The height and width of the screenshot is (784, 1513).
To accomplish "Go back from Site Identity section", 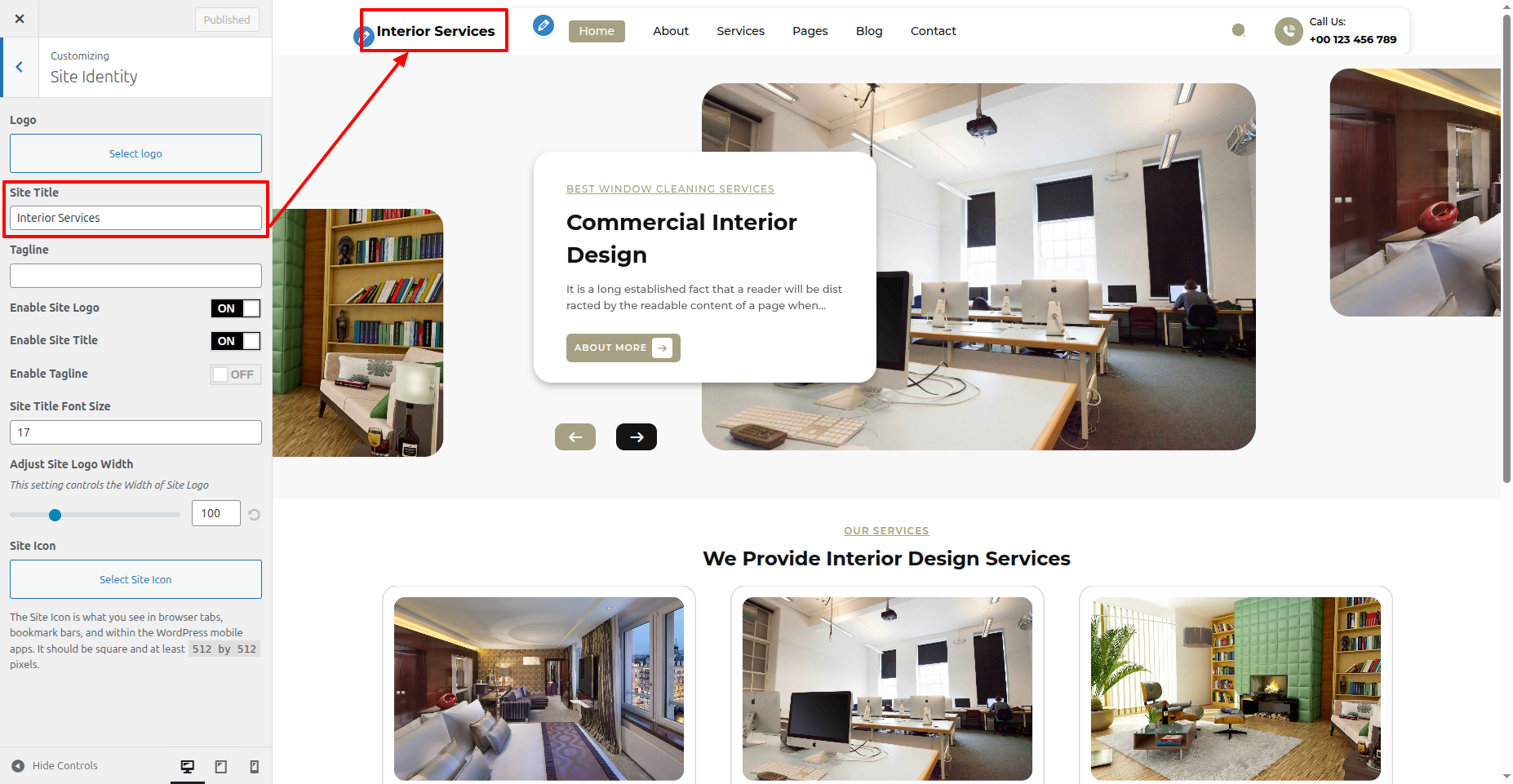I will 20,67.
